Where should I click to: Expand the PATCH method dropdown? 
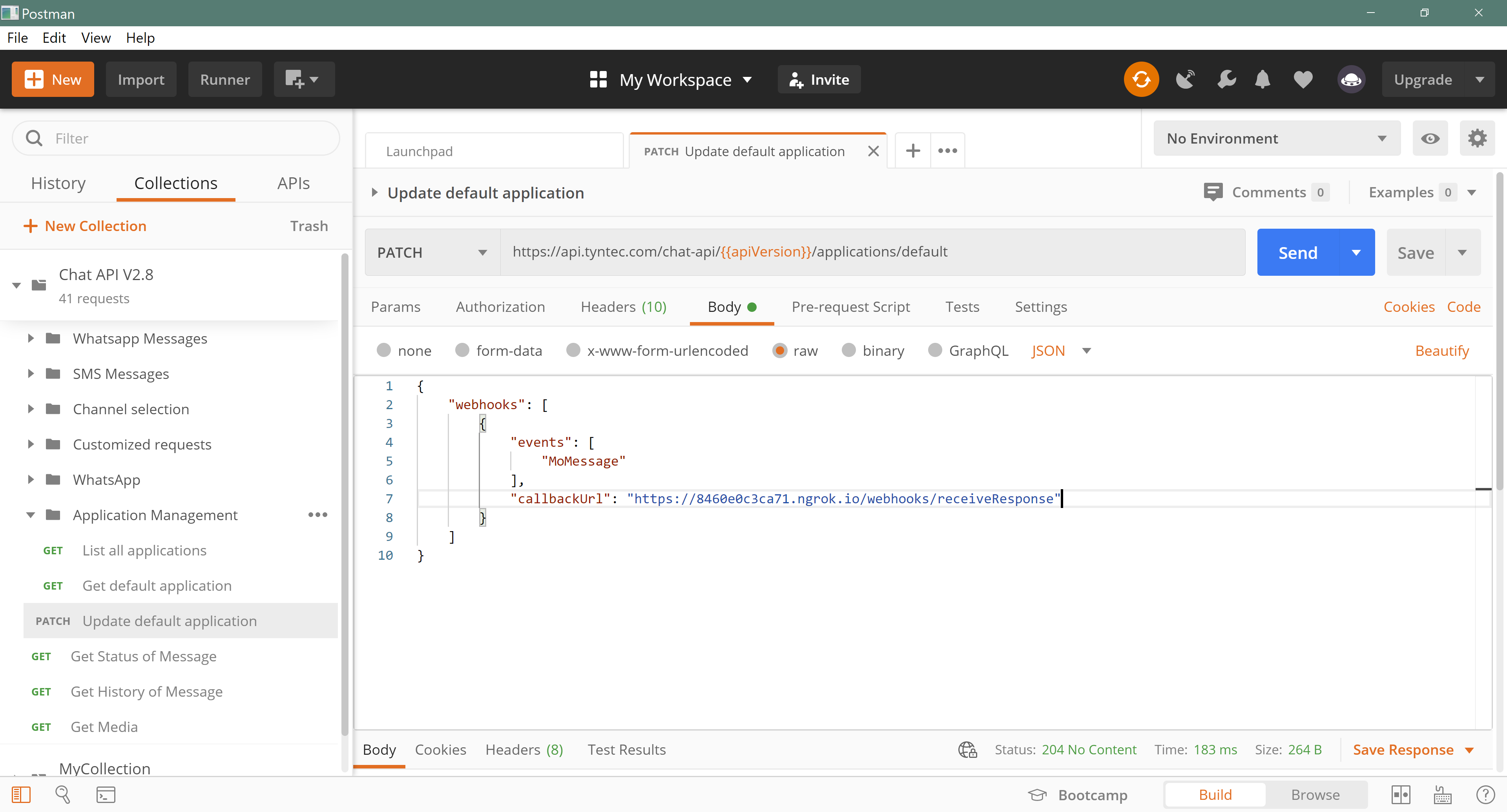[484, 252]
